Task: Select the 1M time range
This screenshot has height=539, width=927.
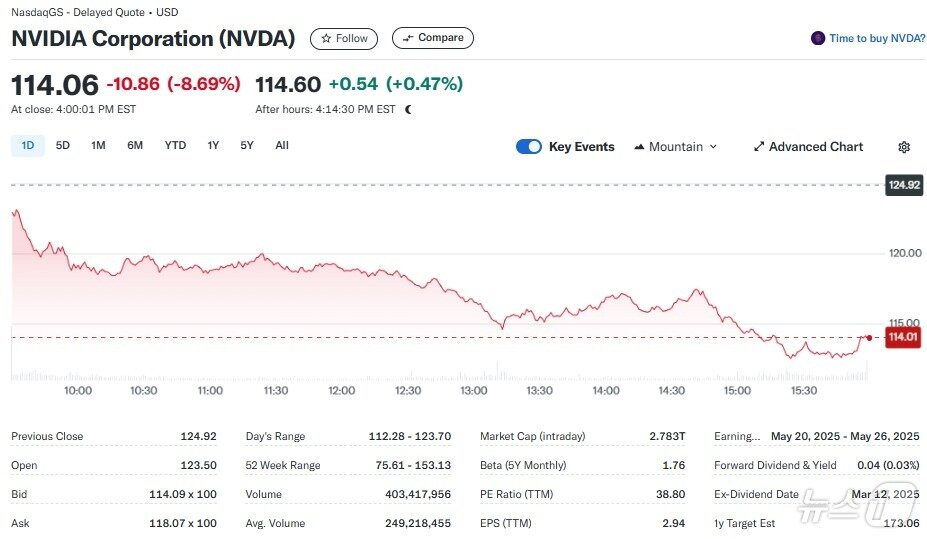Action: [x=98, y=146]
